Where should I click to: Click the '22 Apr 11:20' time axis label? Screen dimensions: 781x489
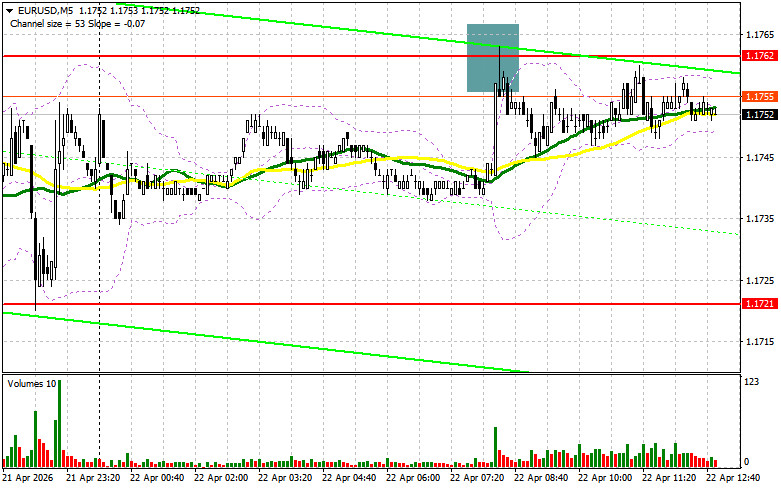click(669, 478)
